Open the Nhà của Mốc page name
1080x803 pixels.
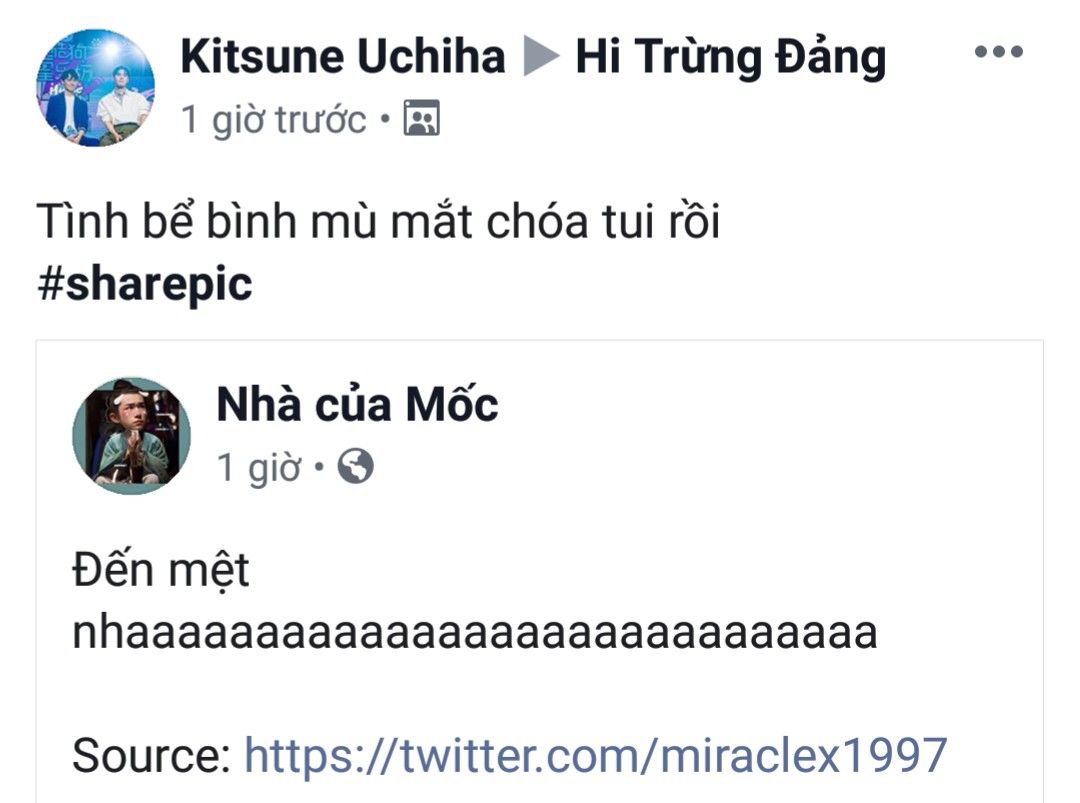(357, 404)
